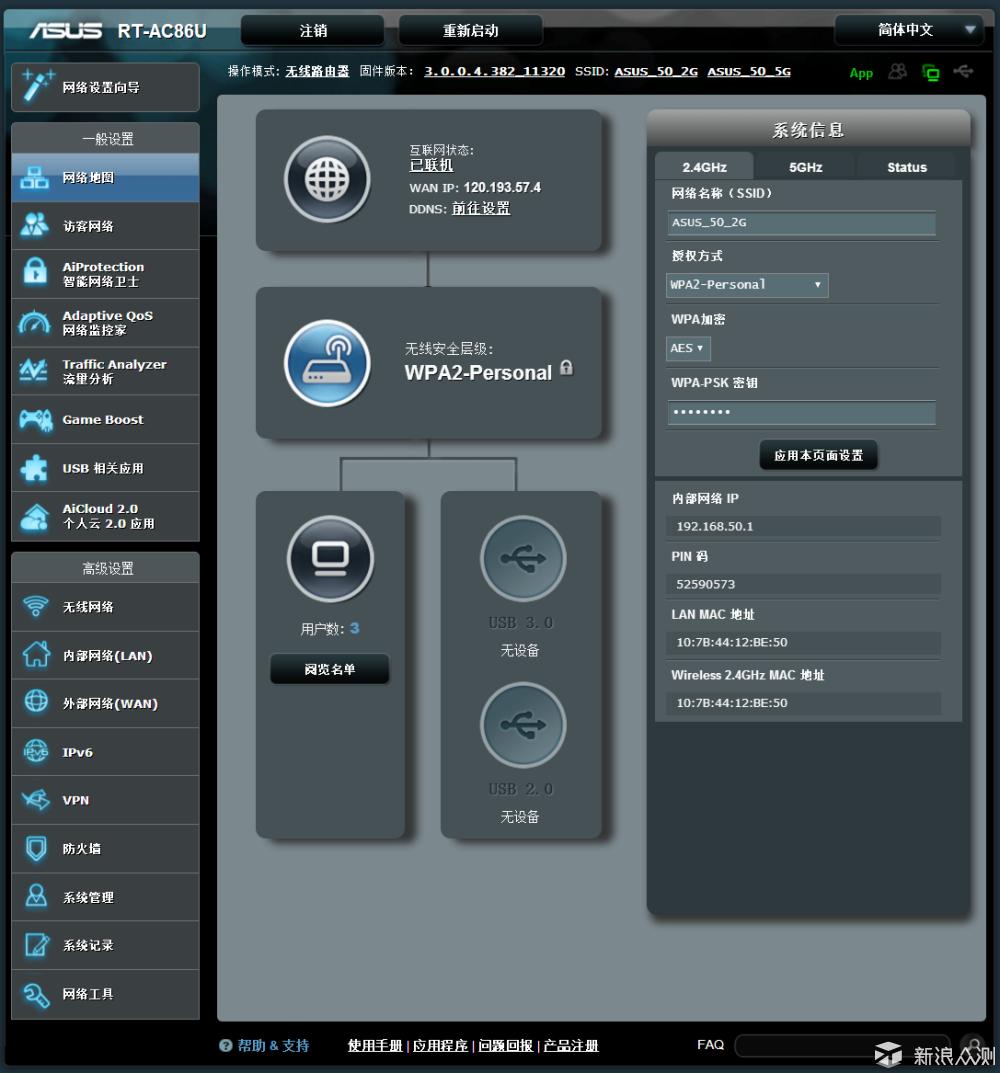Click the USB 3.0 device icon
Screen dimensions: 1000x1073
pyautogui.click(x=522, y=559)
